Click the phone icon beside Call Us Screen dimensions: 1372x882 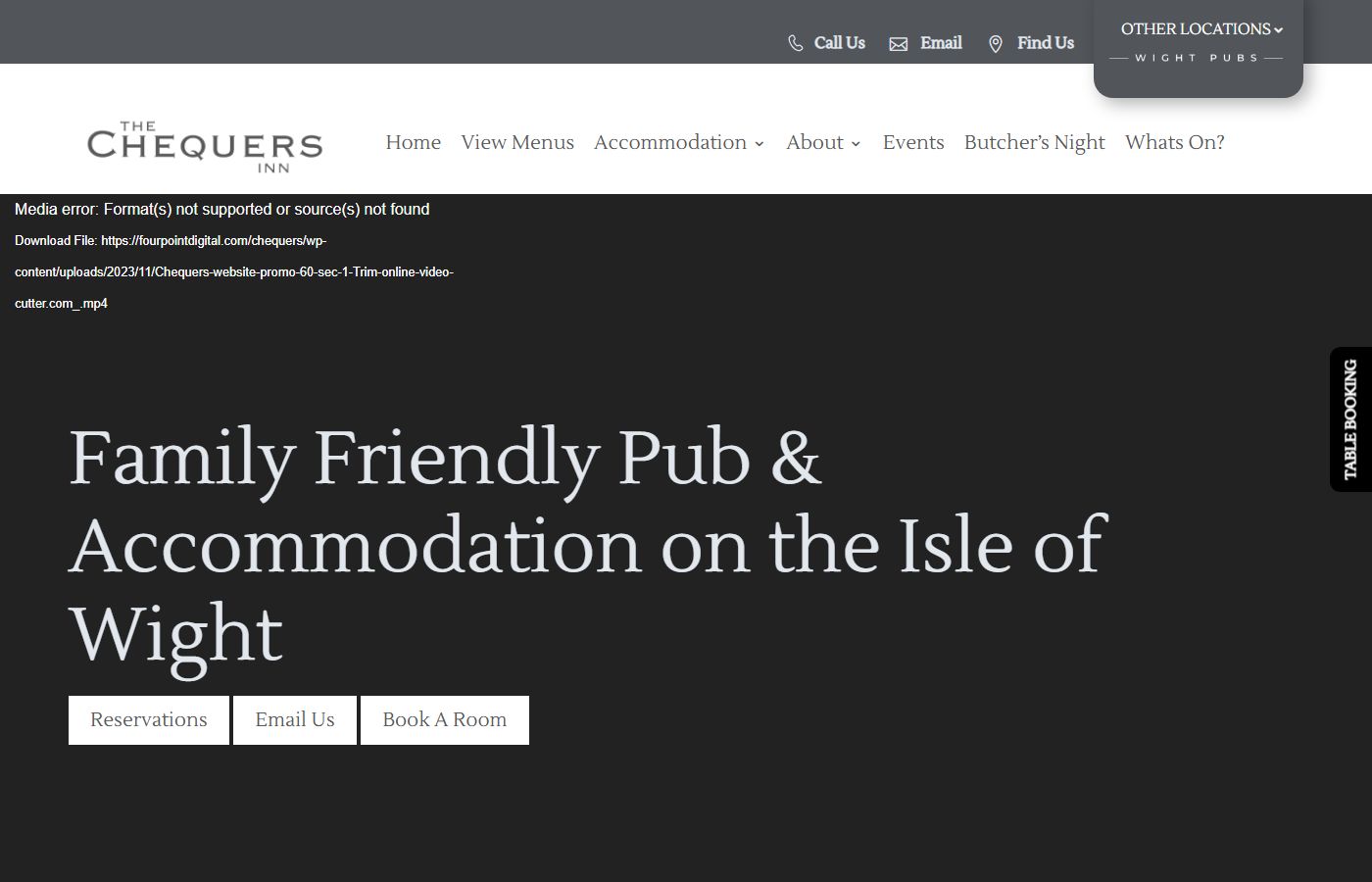click(x=796, y=43)
